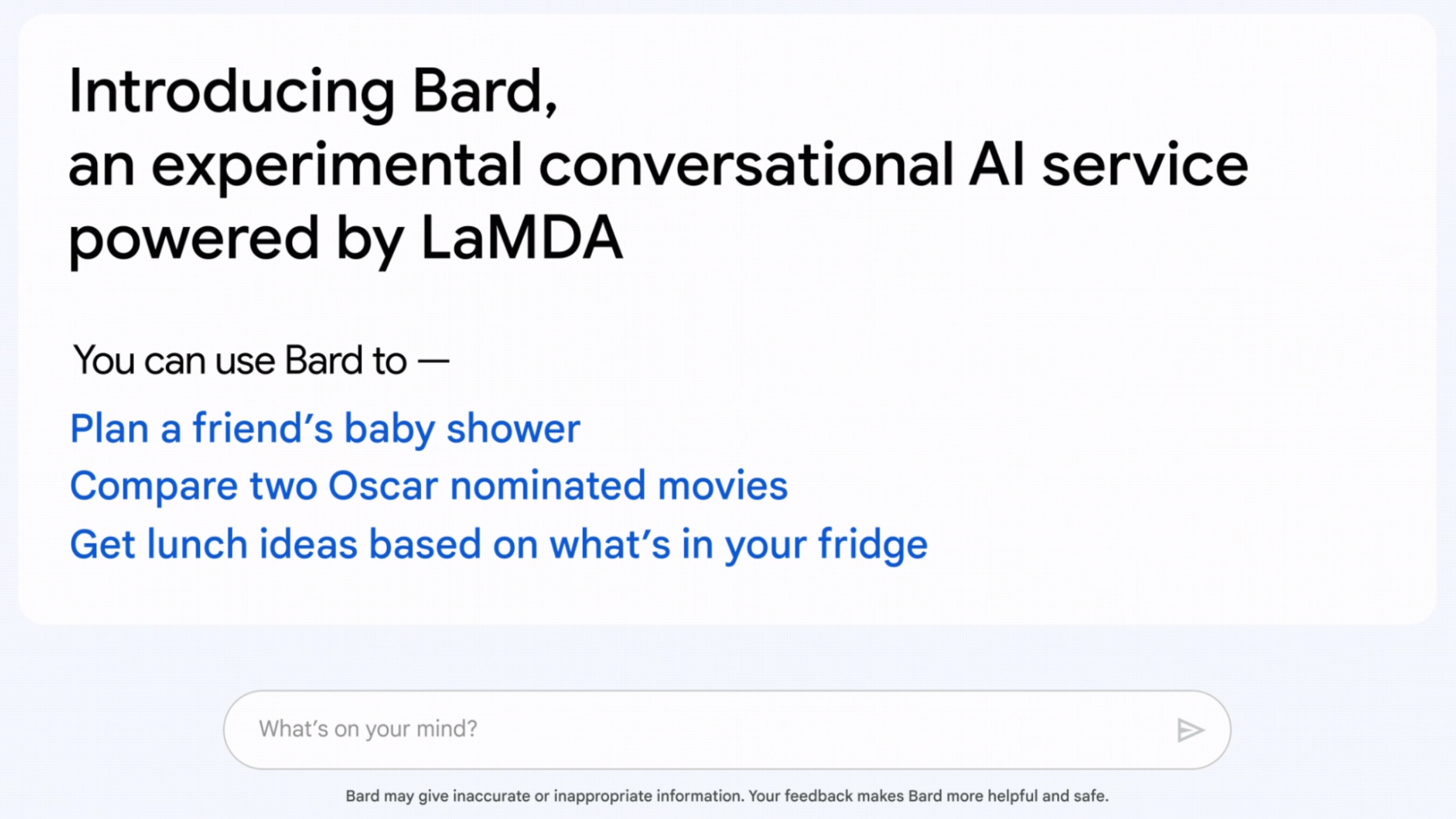
Task: Click the Bard disclaimer text at bottom
Action: click(x=728, y=795)
